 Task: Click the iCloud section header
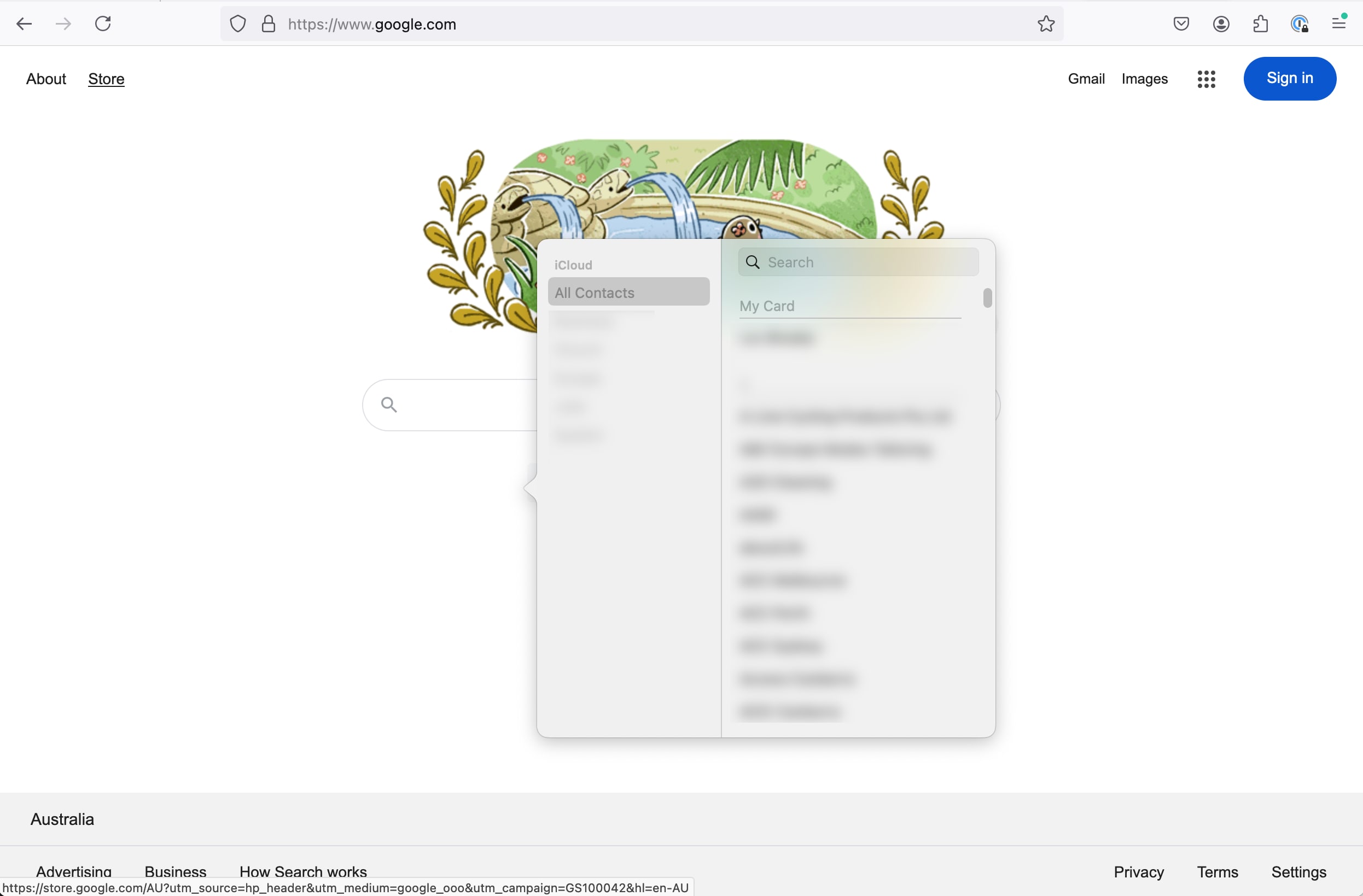click(573, 265)
